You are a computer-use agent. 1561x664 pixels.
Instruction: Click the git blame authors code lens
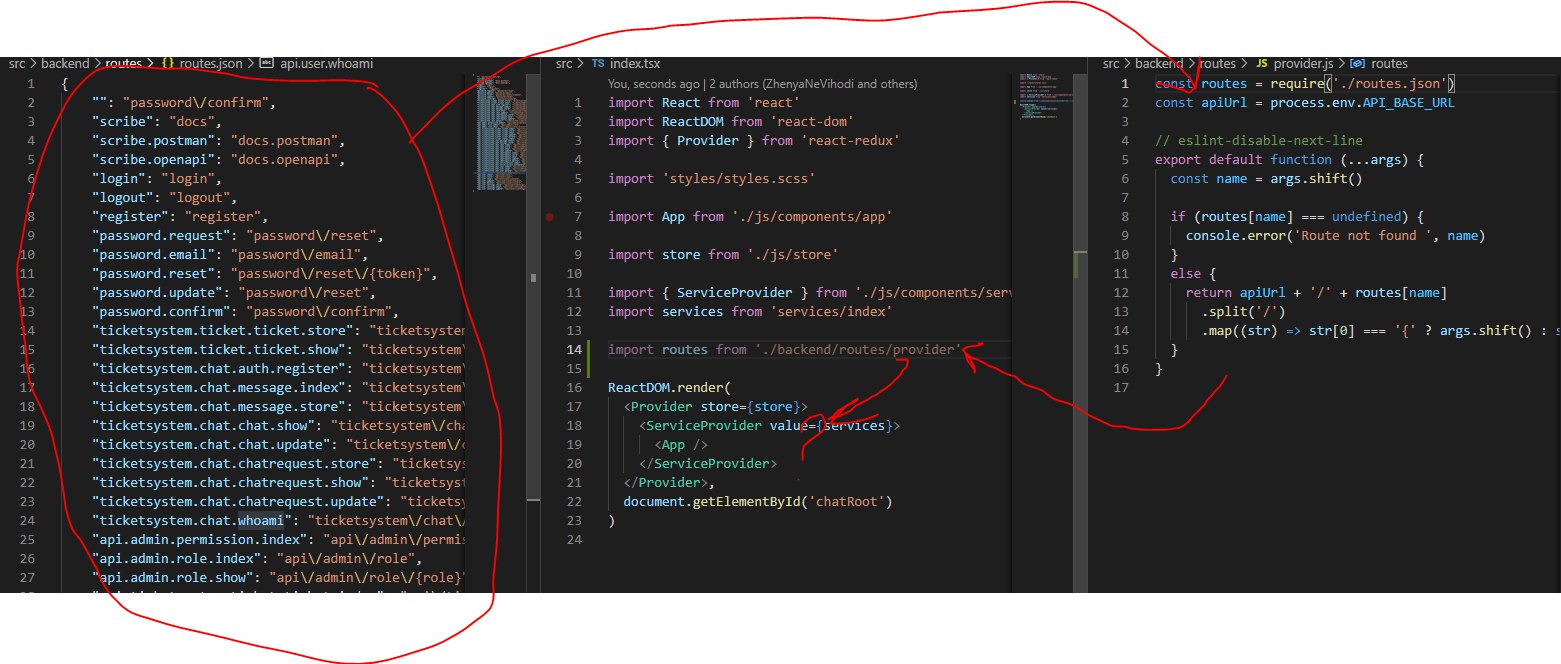point(762,84)
